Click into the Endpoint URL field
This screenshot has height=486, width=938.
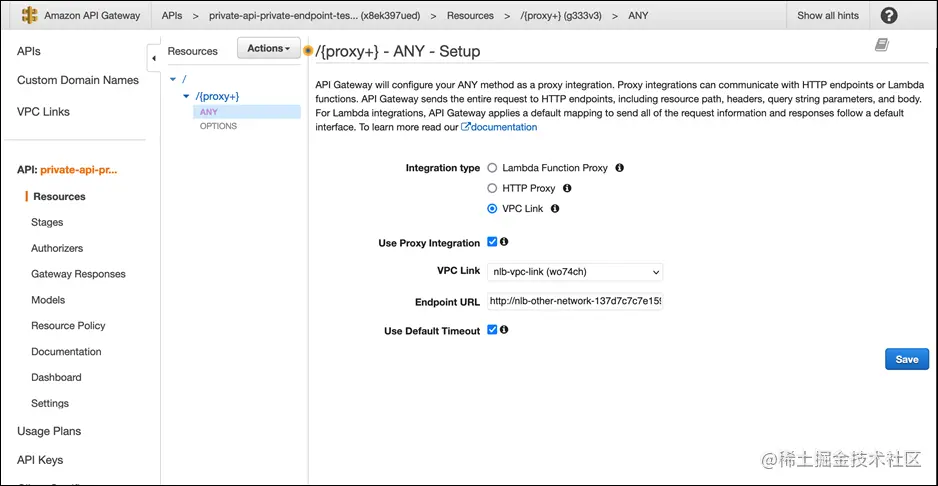[x=575, y=302]
